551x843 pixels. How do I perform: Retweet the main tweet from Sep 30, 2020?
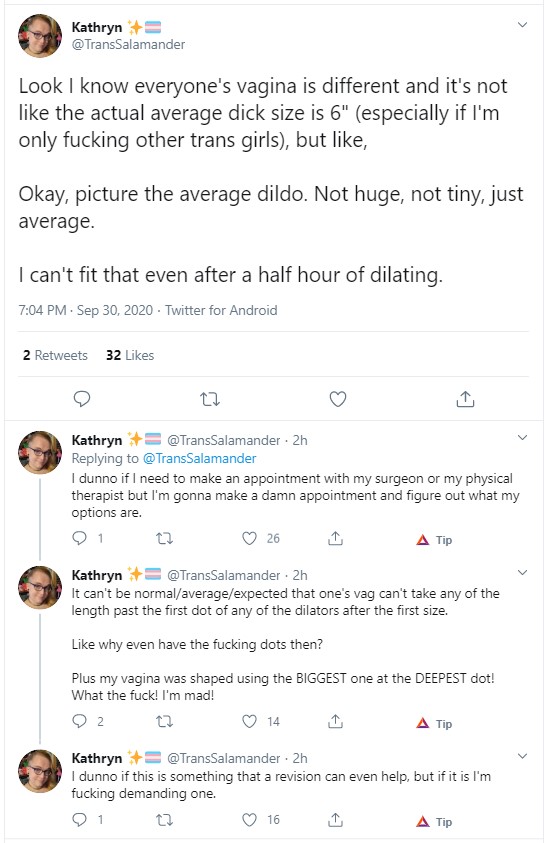pyautogui.click(x=210, y=399)
